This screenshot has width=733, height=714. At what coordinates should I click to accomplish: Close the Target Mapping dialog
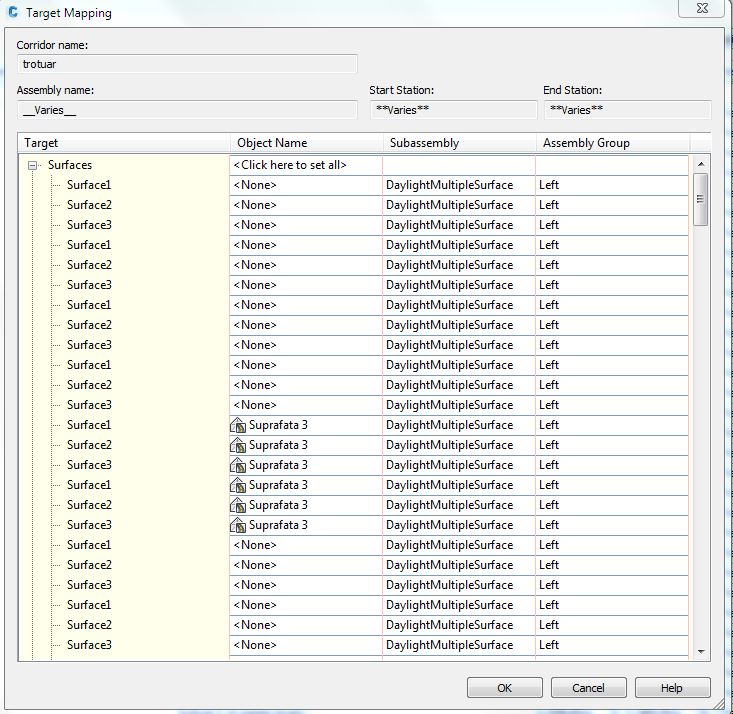[702, 8]
